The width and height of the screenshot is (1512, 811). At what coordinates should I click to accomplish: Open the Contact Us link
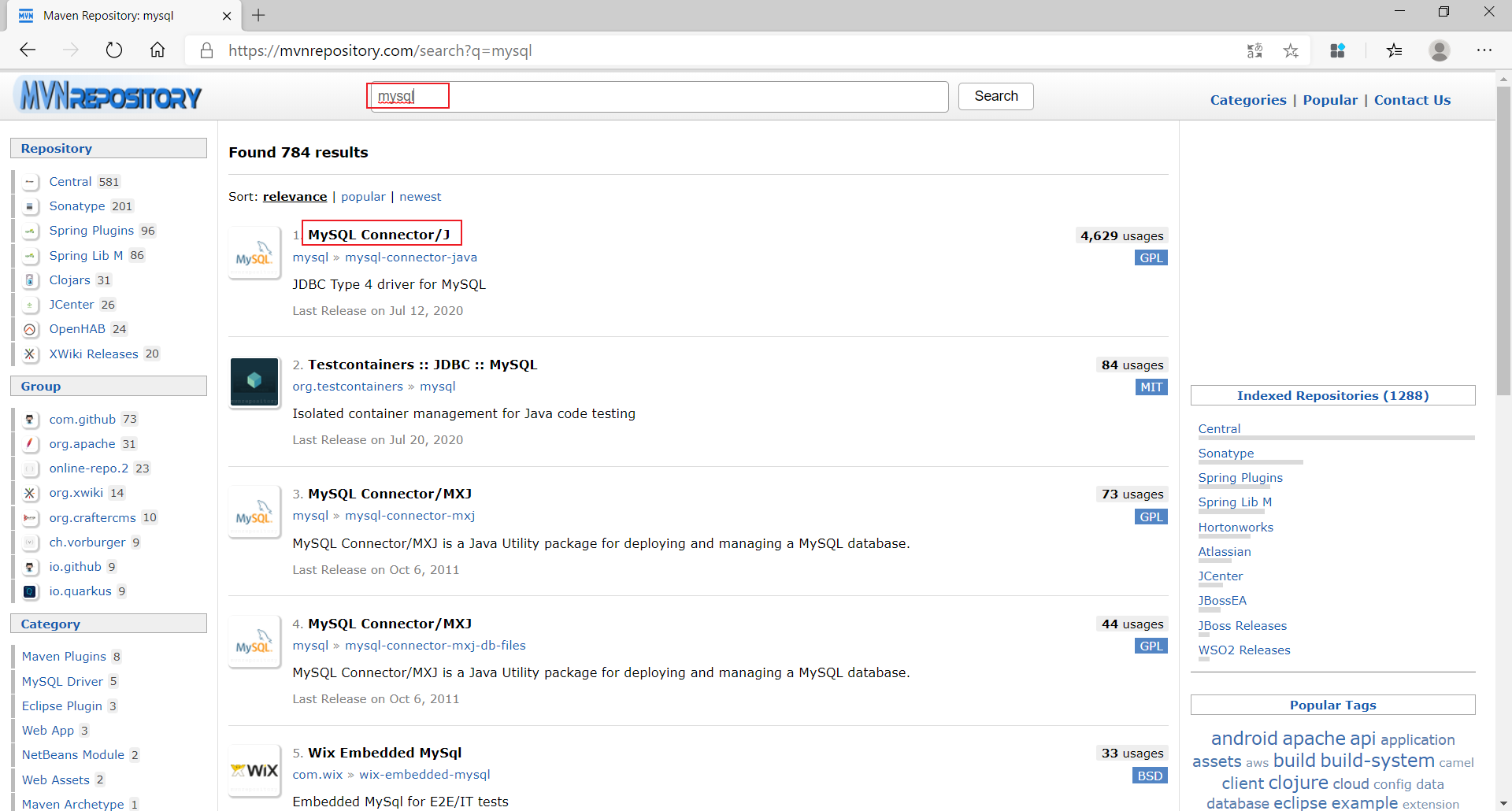(x=1412, y=100)
